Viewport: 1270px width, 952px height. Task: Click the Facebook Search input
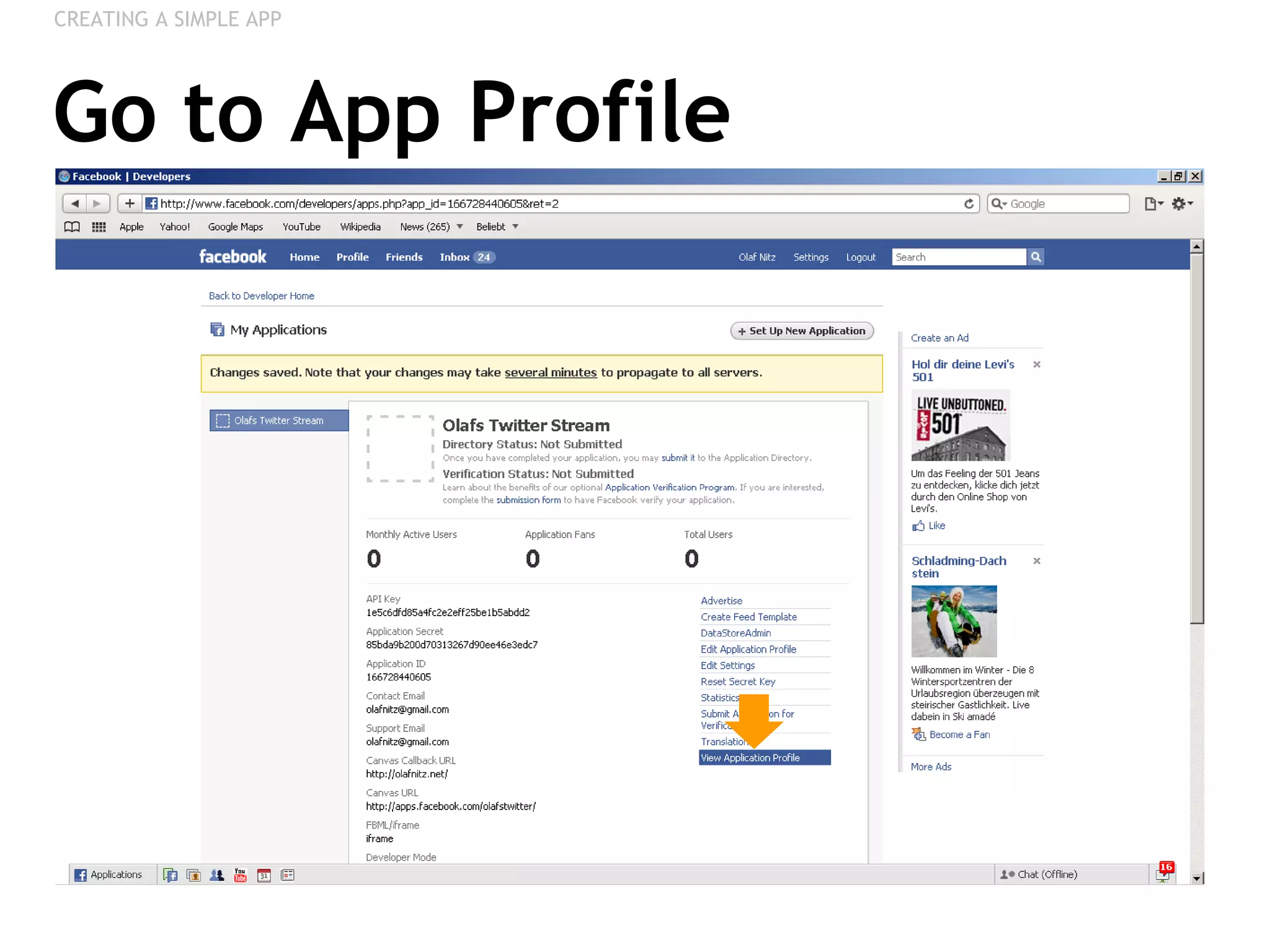click(959, 257)
